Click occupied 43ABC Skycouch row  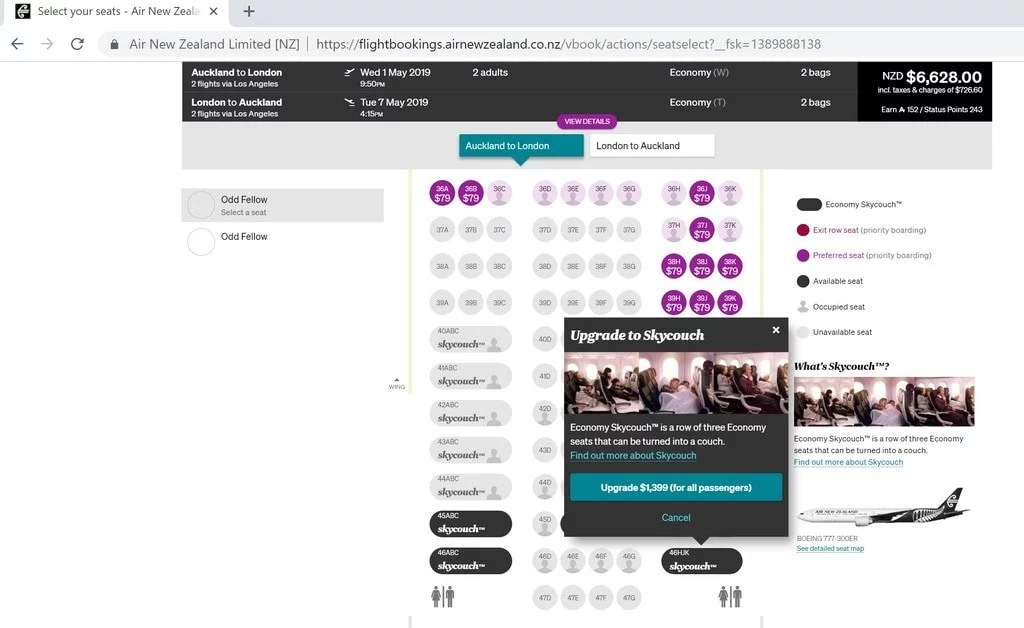470,450
